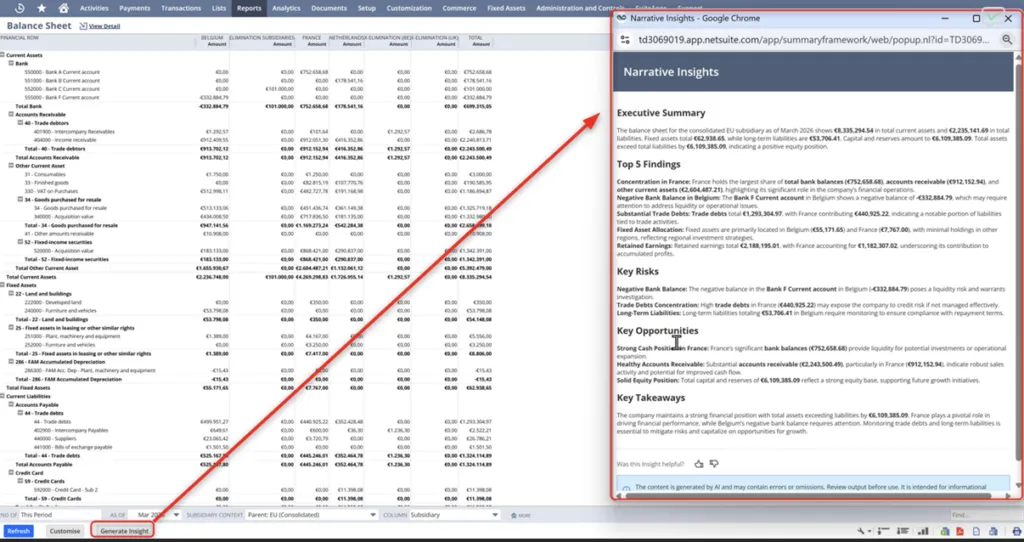Click the Total Current Assets row label
Viewport: 1024px width, 542px height.
[31, 277]
